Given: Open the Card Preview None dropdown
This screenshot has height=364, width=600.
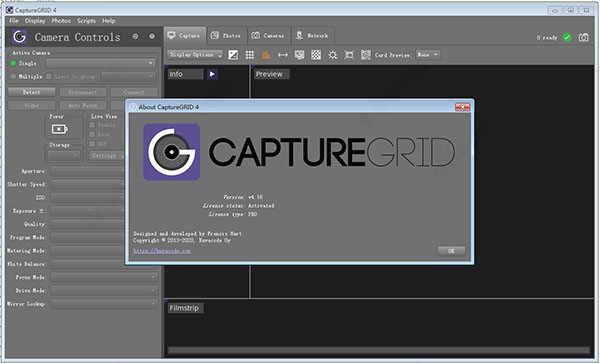Looking at the screenshot, I should [x=428, y=55].
